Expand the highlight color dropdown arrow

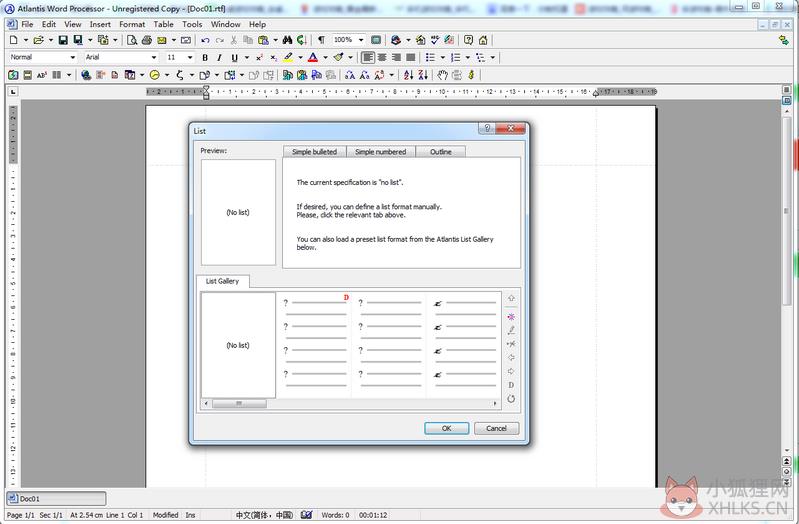(x=300, y=58)
